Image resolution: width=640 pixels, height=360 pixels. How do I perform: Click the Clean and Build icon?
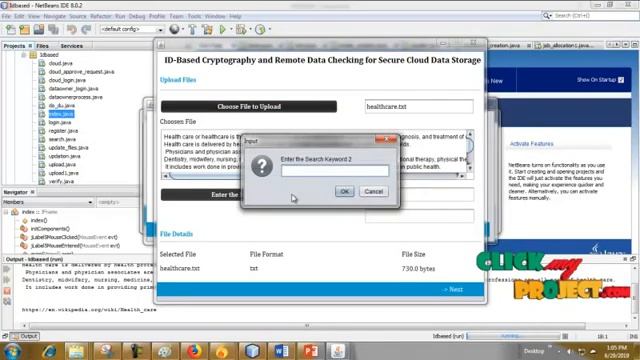click(x=207, y=29)
